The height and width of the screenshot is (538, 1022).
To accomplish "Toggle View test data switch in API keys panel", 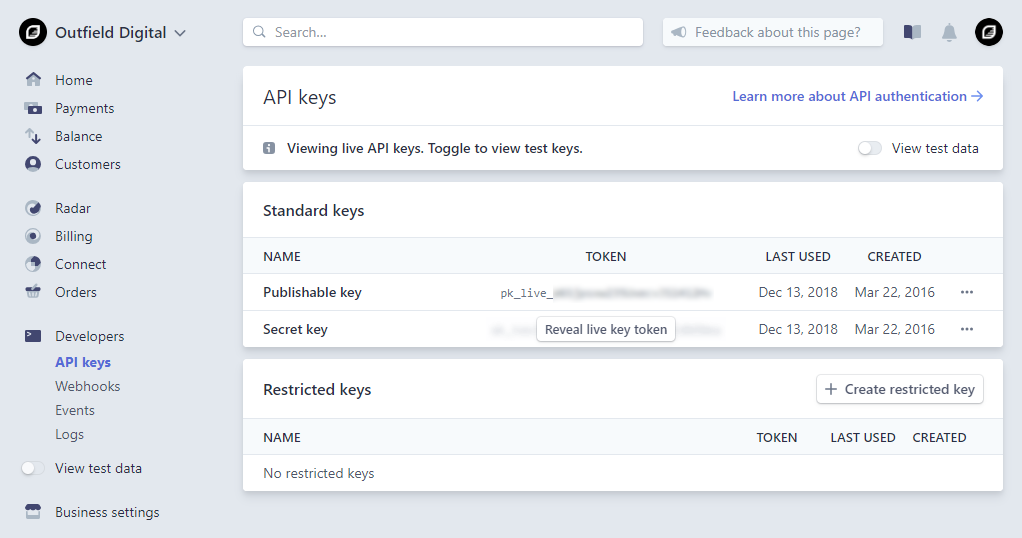I will point(869,148).
